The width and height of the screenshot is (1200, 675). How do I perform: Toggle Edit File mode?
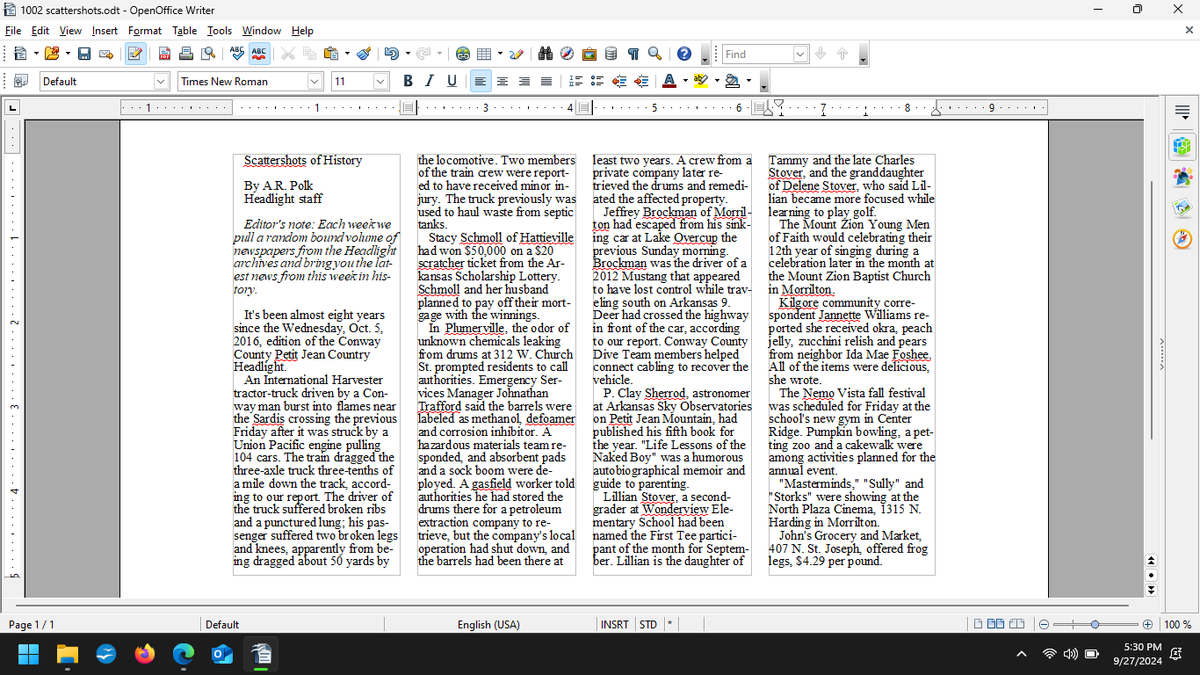coord(137,55)
